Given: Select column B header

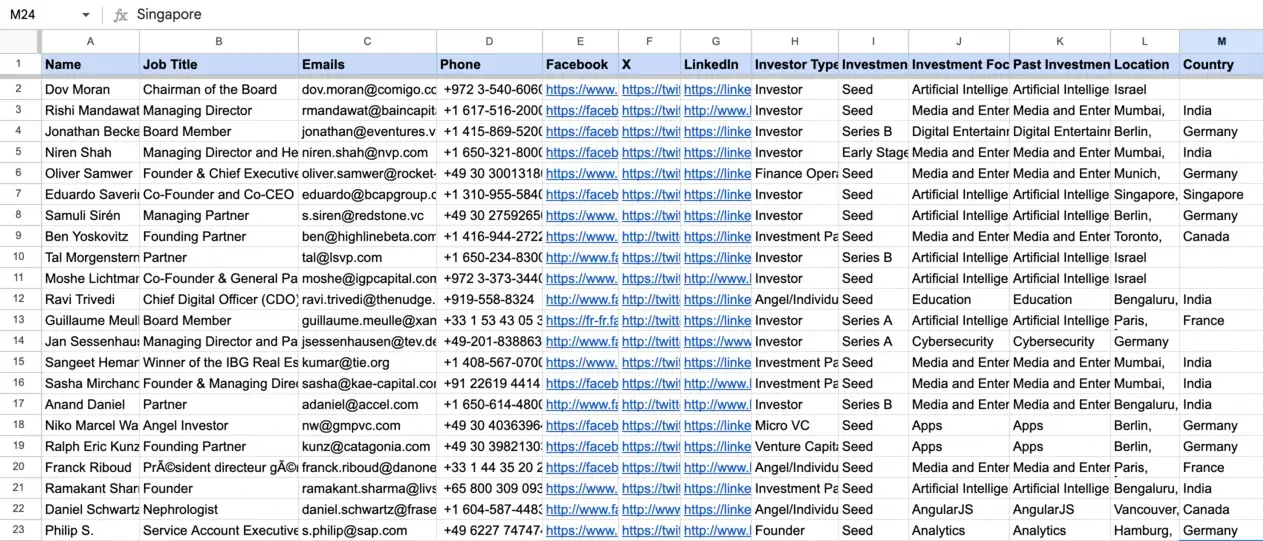Looking at the screenshot, I should click(219, 41).
